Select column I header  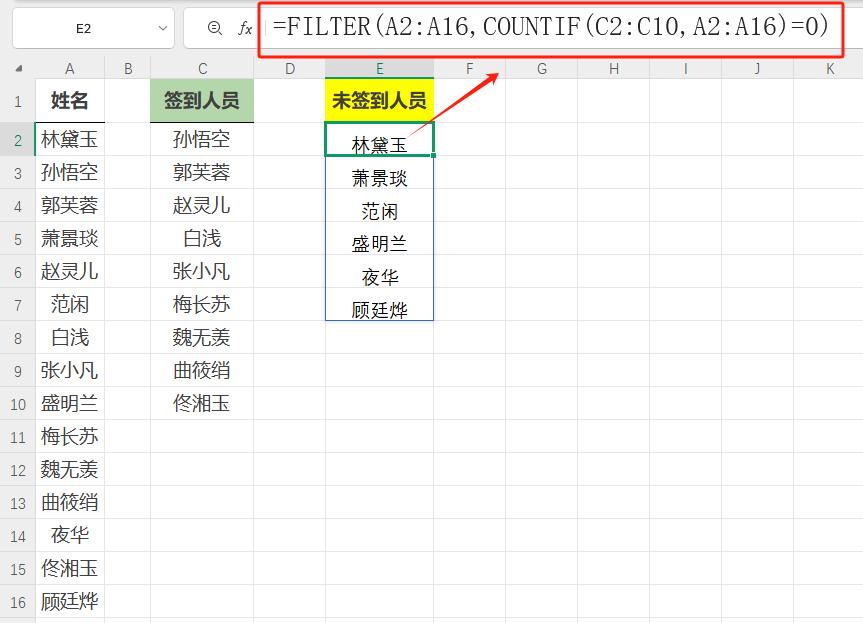click(685, 69)
